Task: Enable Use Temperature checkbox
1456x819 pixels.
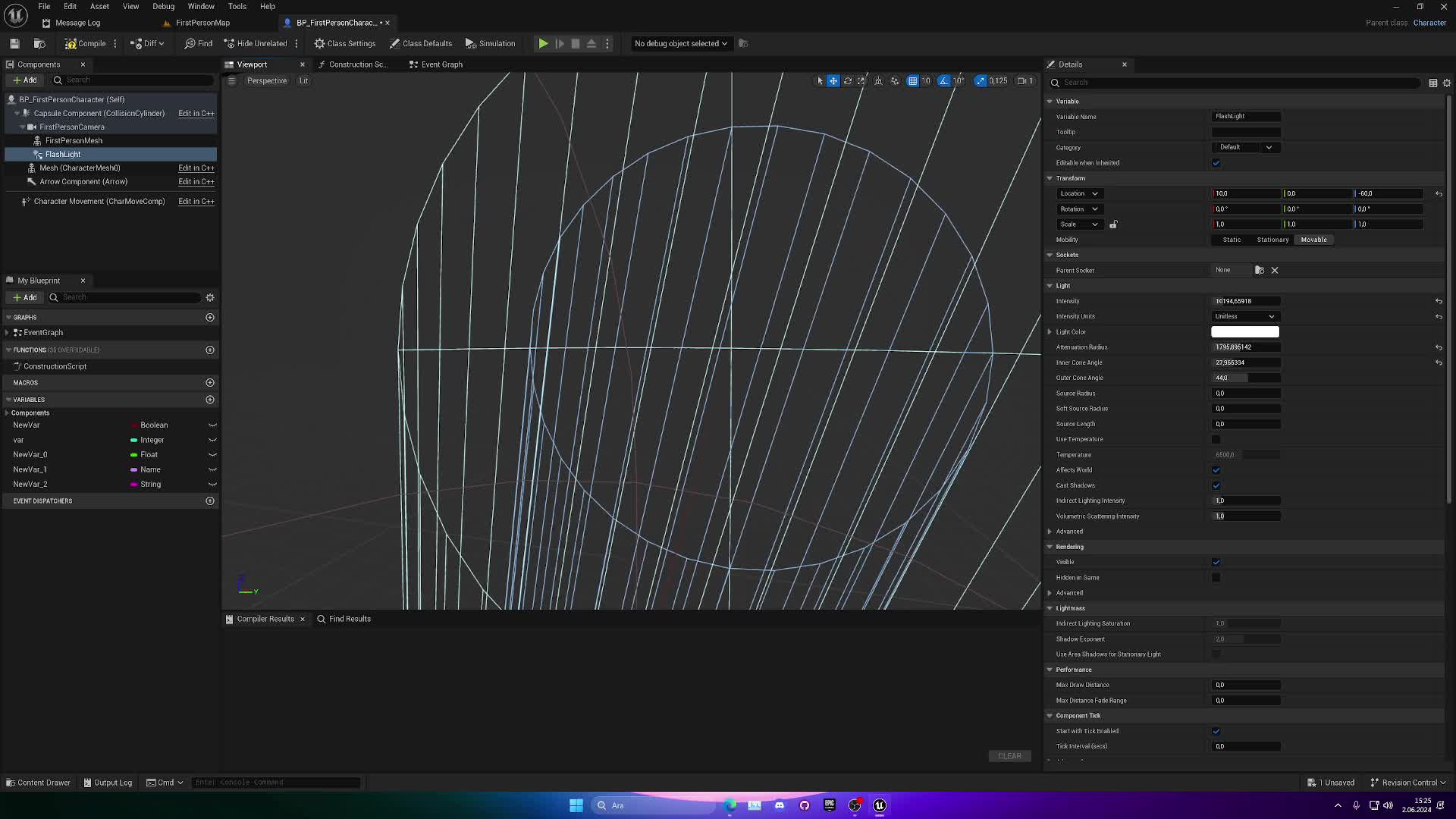Action: tap(1216, 439)
